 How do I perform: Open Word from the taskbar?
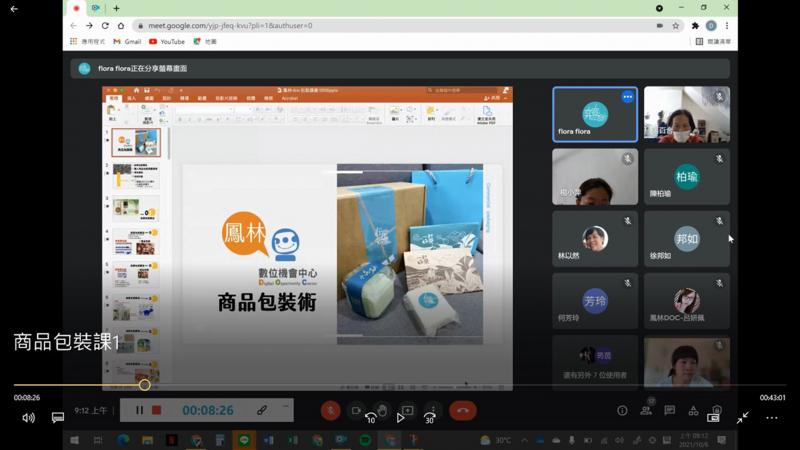(x=268, y=440)
